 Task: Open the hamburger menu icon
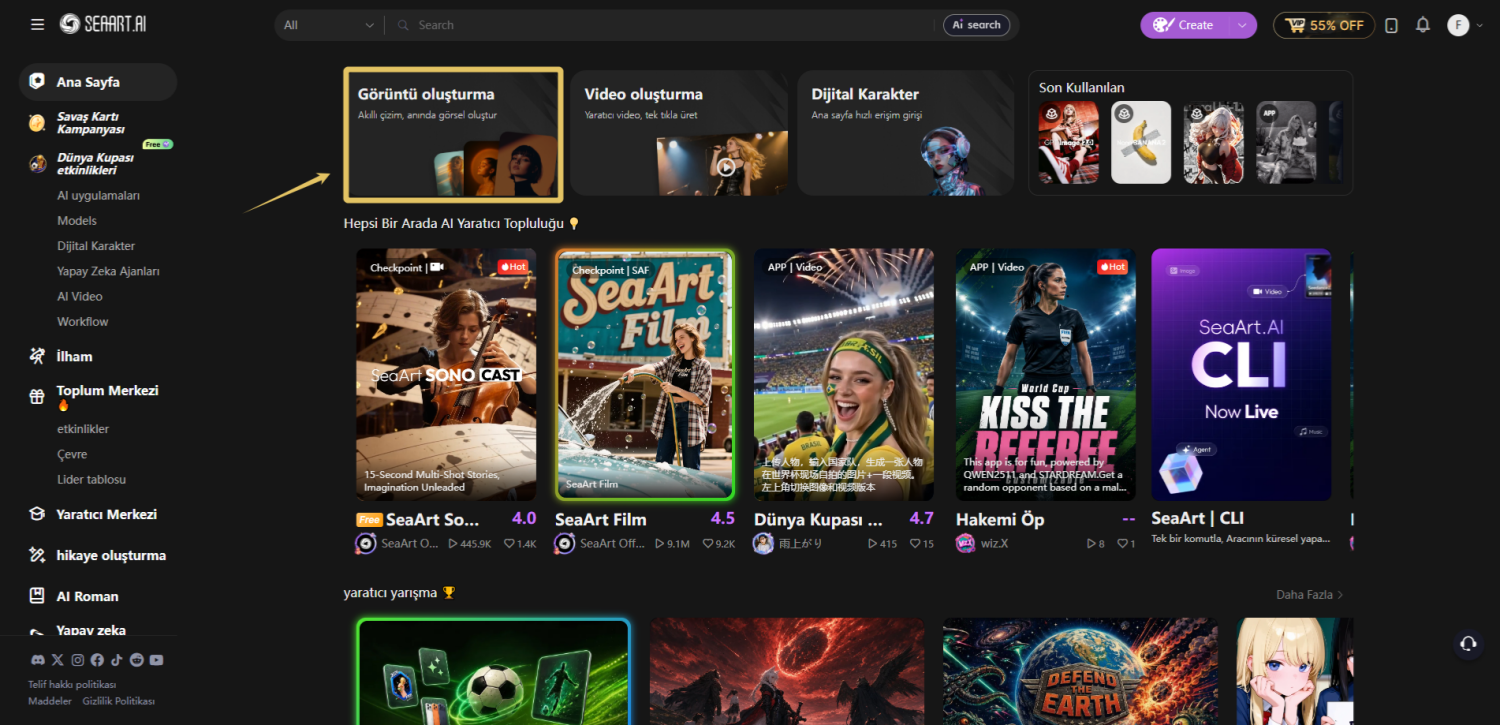click(37, 25)
